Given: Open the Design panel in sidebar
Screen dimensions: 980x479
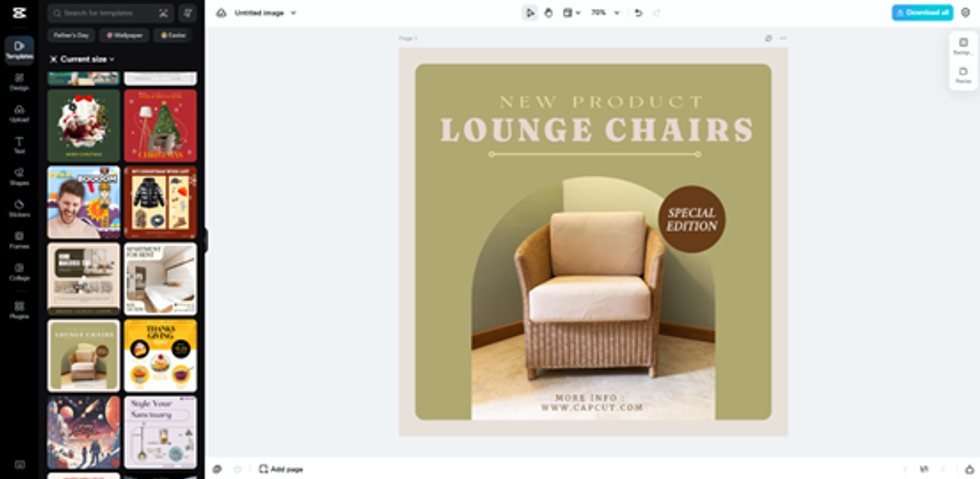Looking at the screenshot, I should pyautogui.click(x=19, y=81).
